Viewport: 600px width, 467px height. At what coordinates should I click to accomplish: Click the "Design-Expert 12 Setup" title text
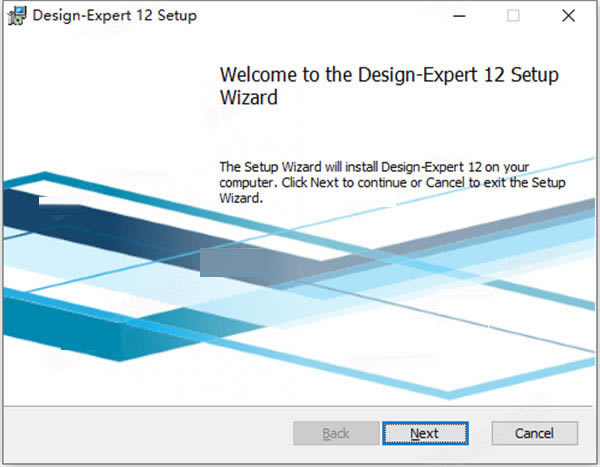(114, 16)
